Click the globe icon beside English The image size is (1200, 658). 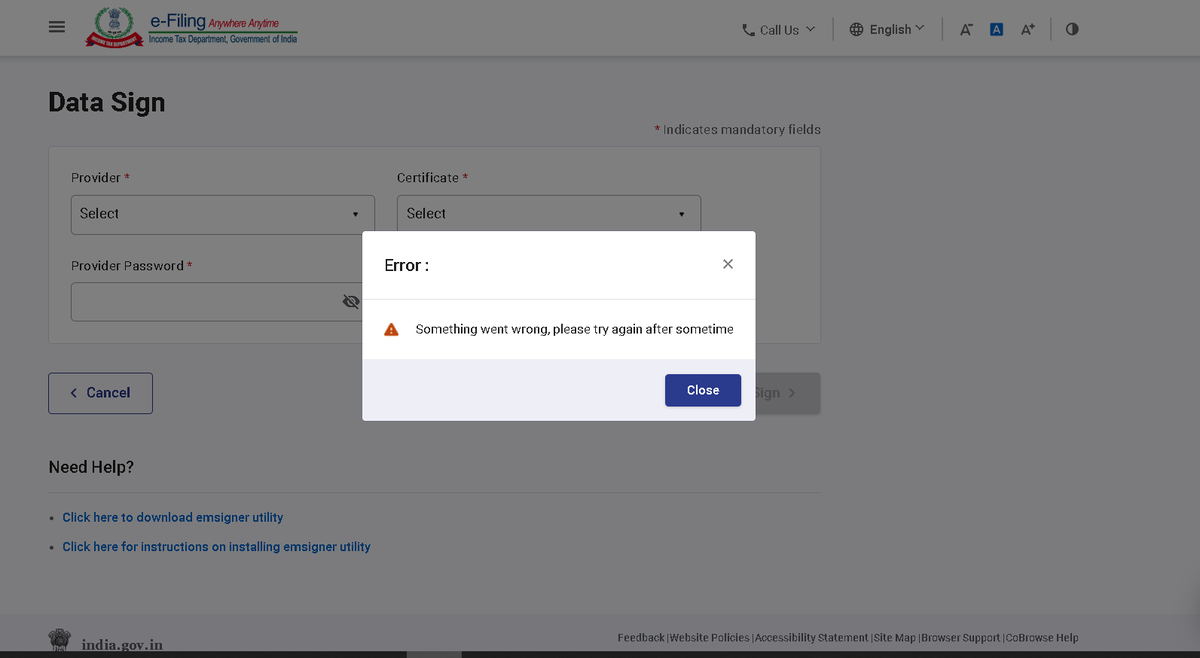pyautogui.click(x=856, y=30)
